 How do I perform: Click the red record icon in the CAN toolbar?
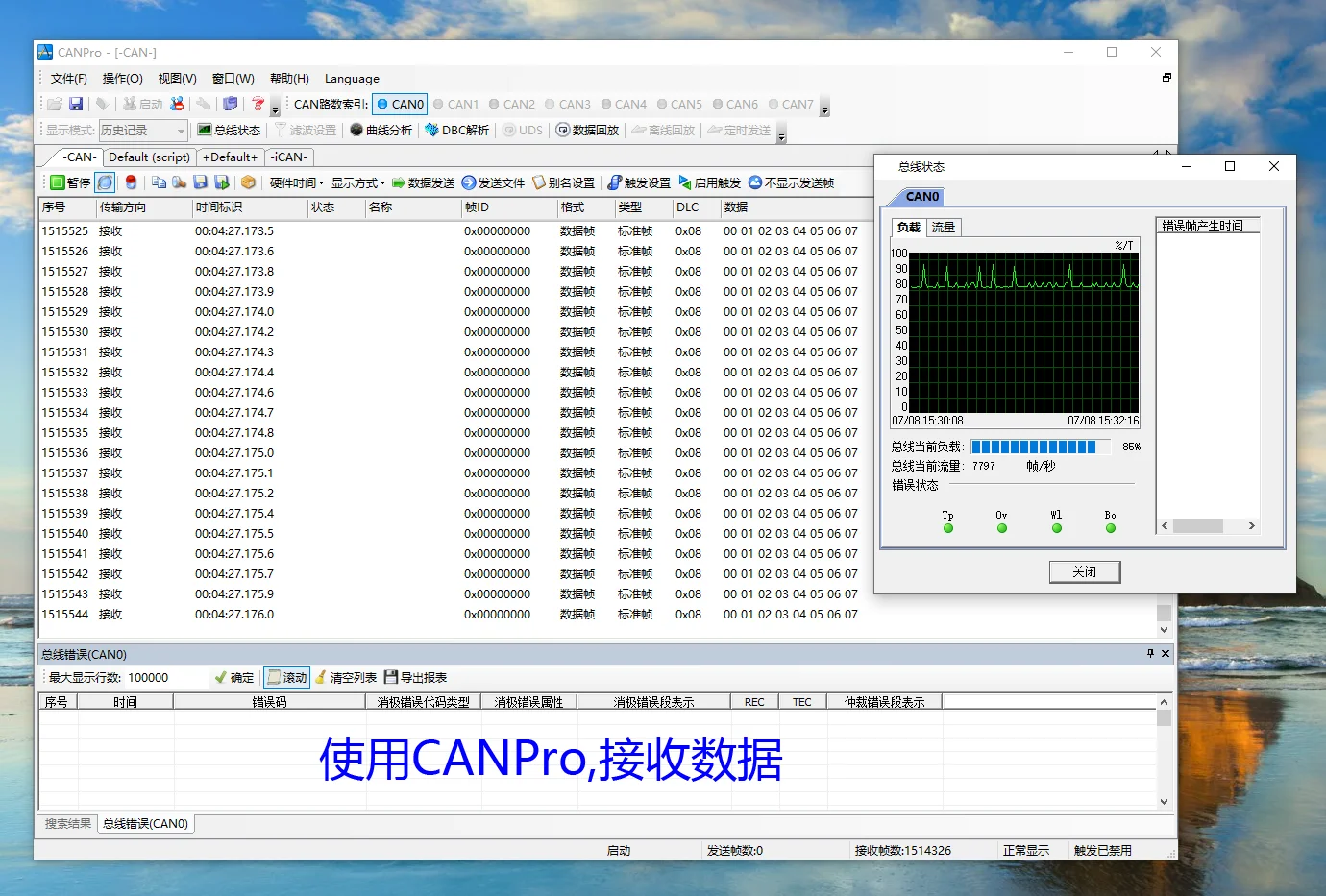tap(131, 182)
